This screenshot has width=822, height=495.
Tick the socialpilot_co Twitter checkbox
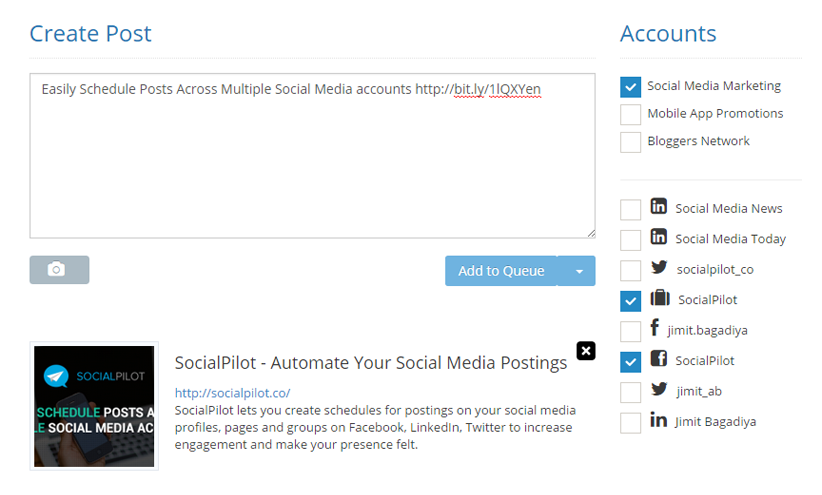(630, 271)
